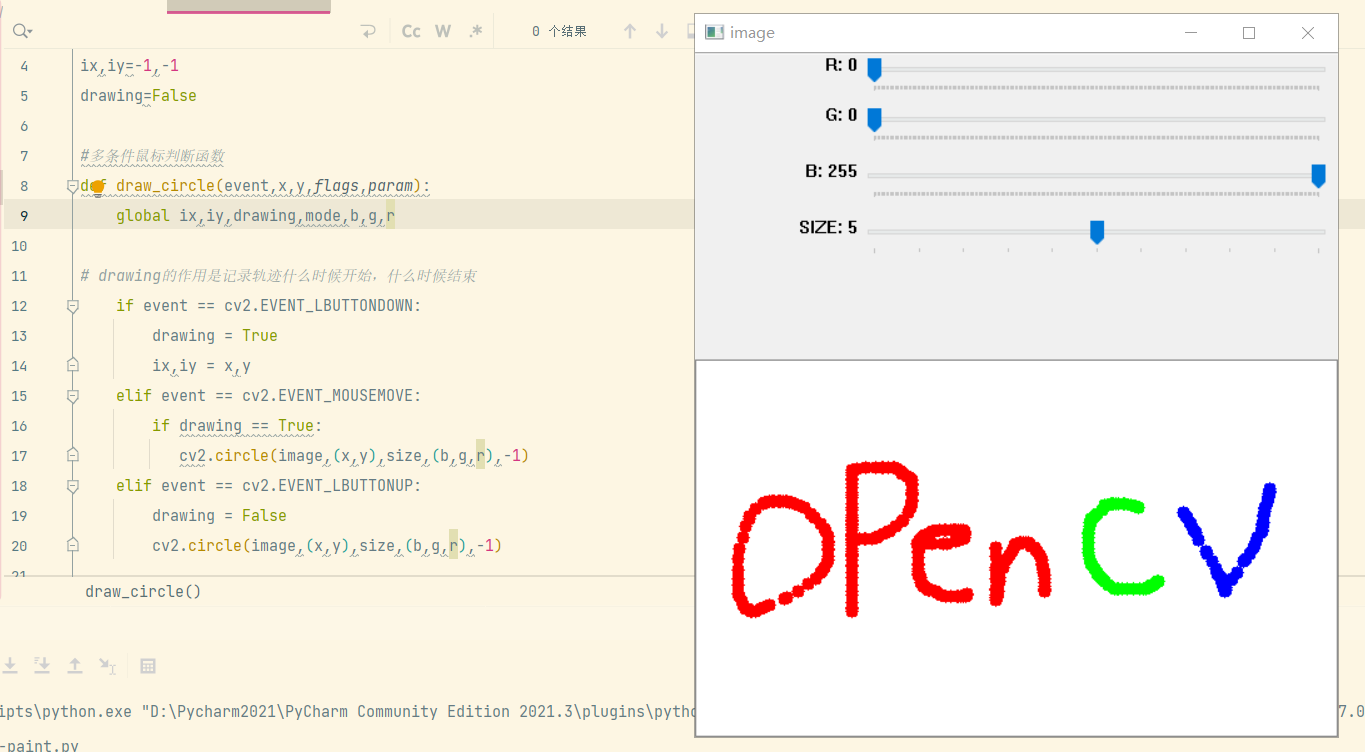
Task: Click the PyCharm Community Edition console path text
Action: [x=419, y=712]
